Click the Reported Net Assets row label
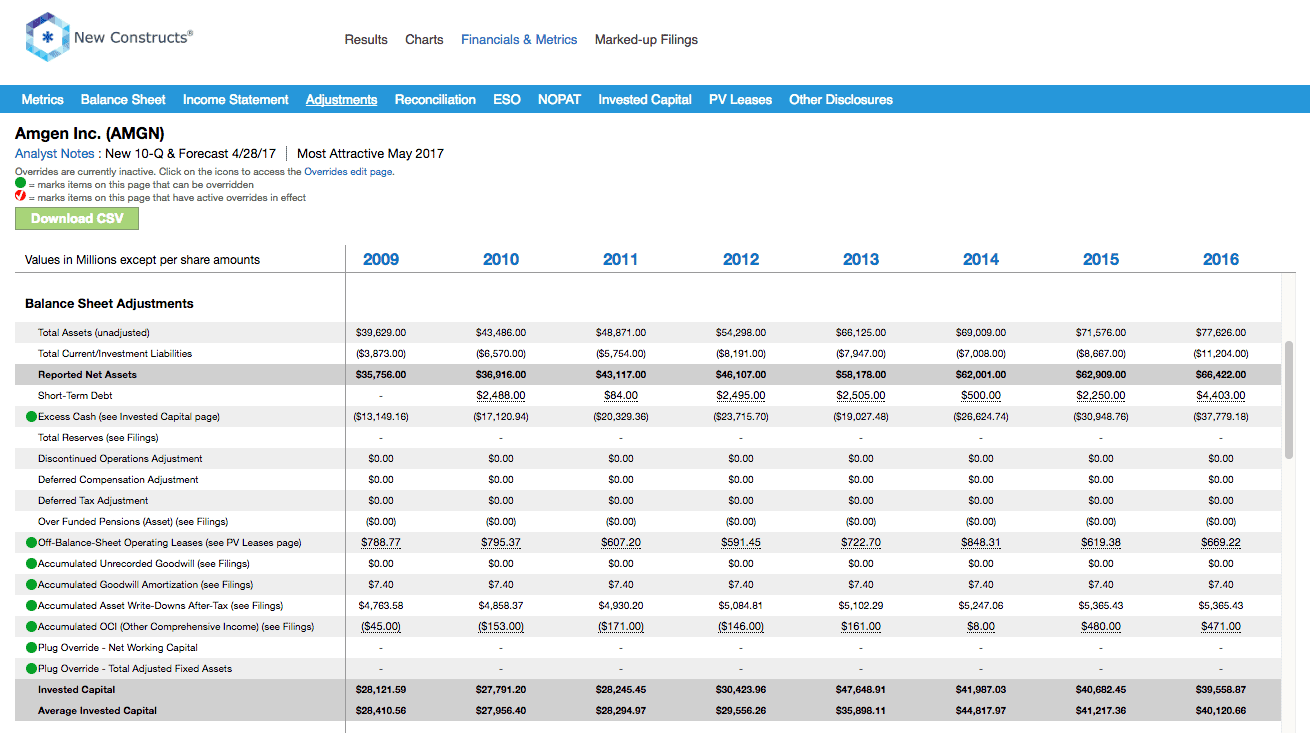The width and height of the screenshot is (1310, 733). [87, 375]
